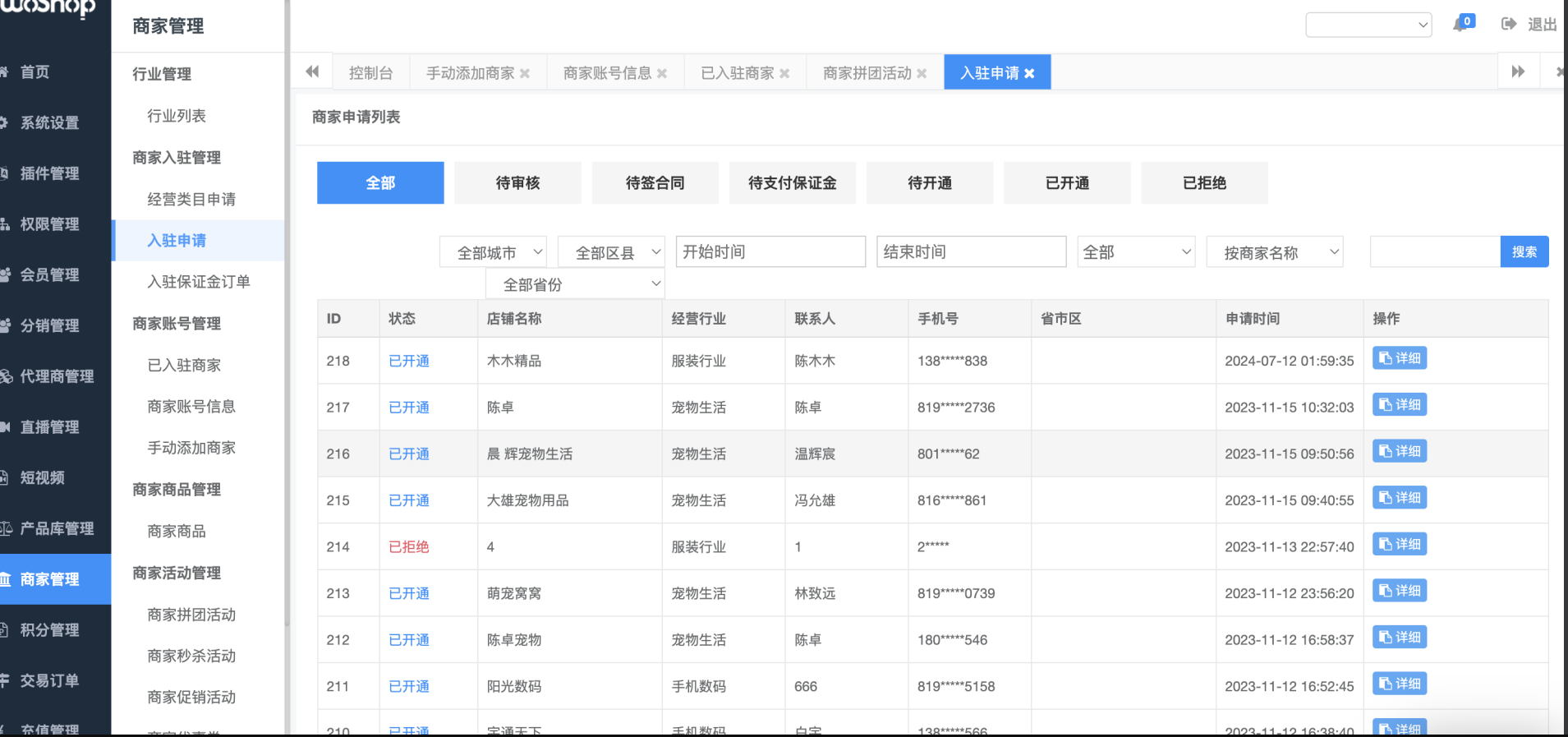Open 商家秒杀活动 in the submenu
Image resolution: width=1568 pixels, height=737 pixels.
pos(191,656)
